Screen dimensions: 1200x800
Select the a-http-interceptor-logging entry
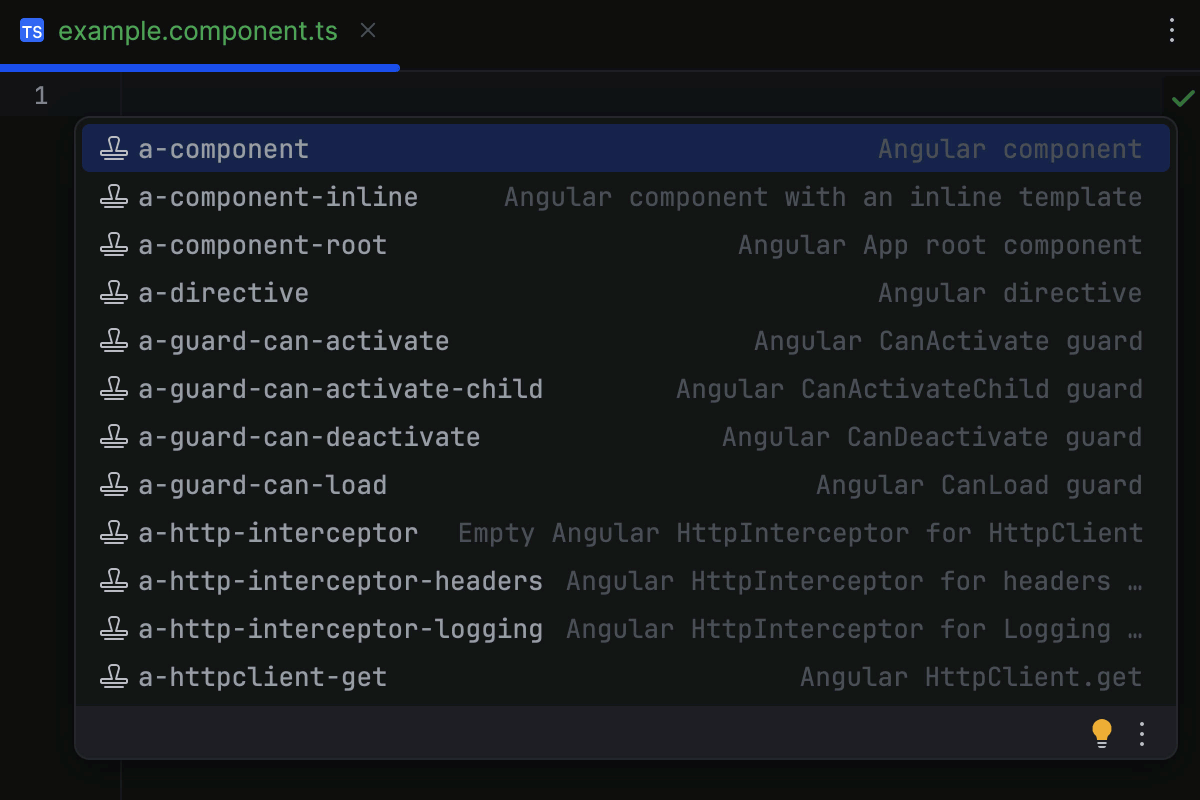[x=340, y=628]
